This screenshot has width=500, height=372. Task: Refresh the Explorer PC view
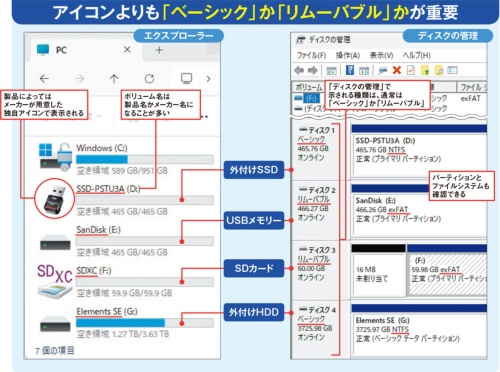(149, 79)
